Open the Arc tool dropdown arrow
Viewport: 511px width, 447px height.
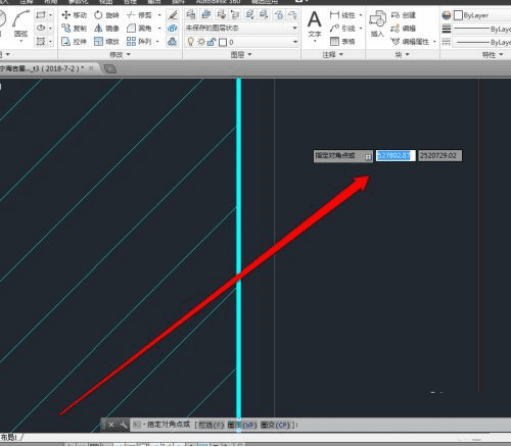tap(21, 41)
